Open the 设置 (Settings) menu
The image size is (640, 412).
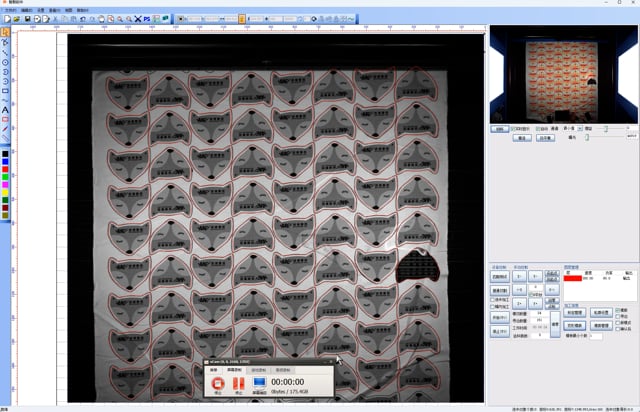(41, 10)
